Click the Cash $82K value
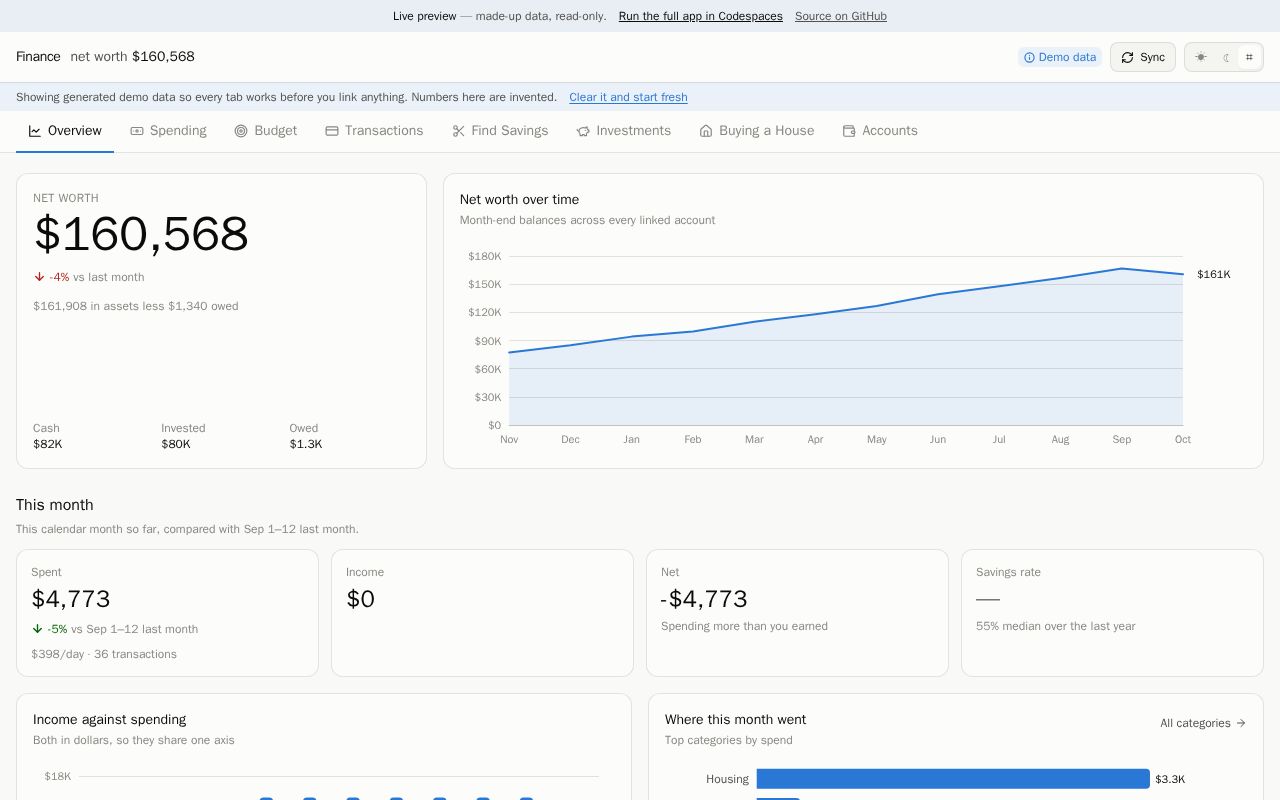1280x800 pixels. tap(47, 444)
